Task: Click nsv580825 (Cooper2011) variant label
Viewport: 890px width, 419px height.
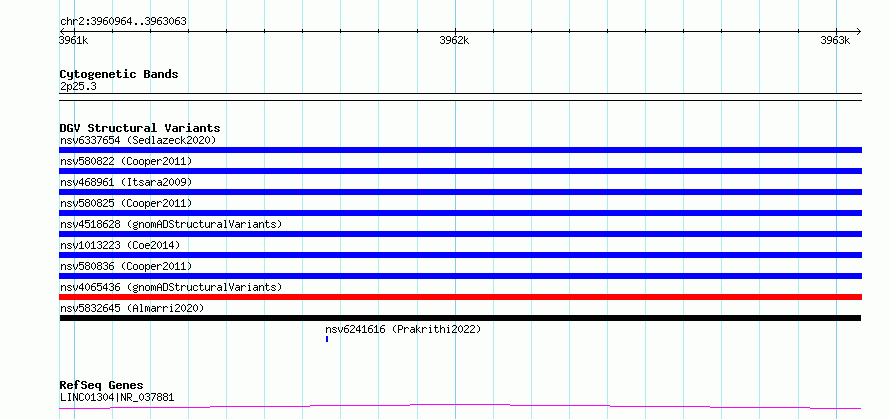Action: pyautogui.click(x=126, y=203)
